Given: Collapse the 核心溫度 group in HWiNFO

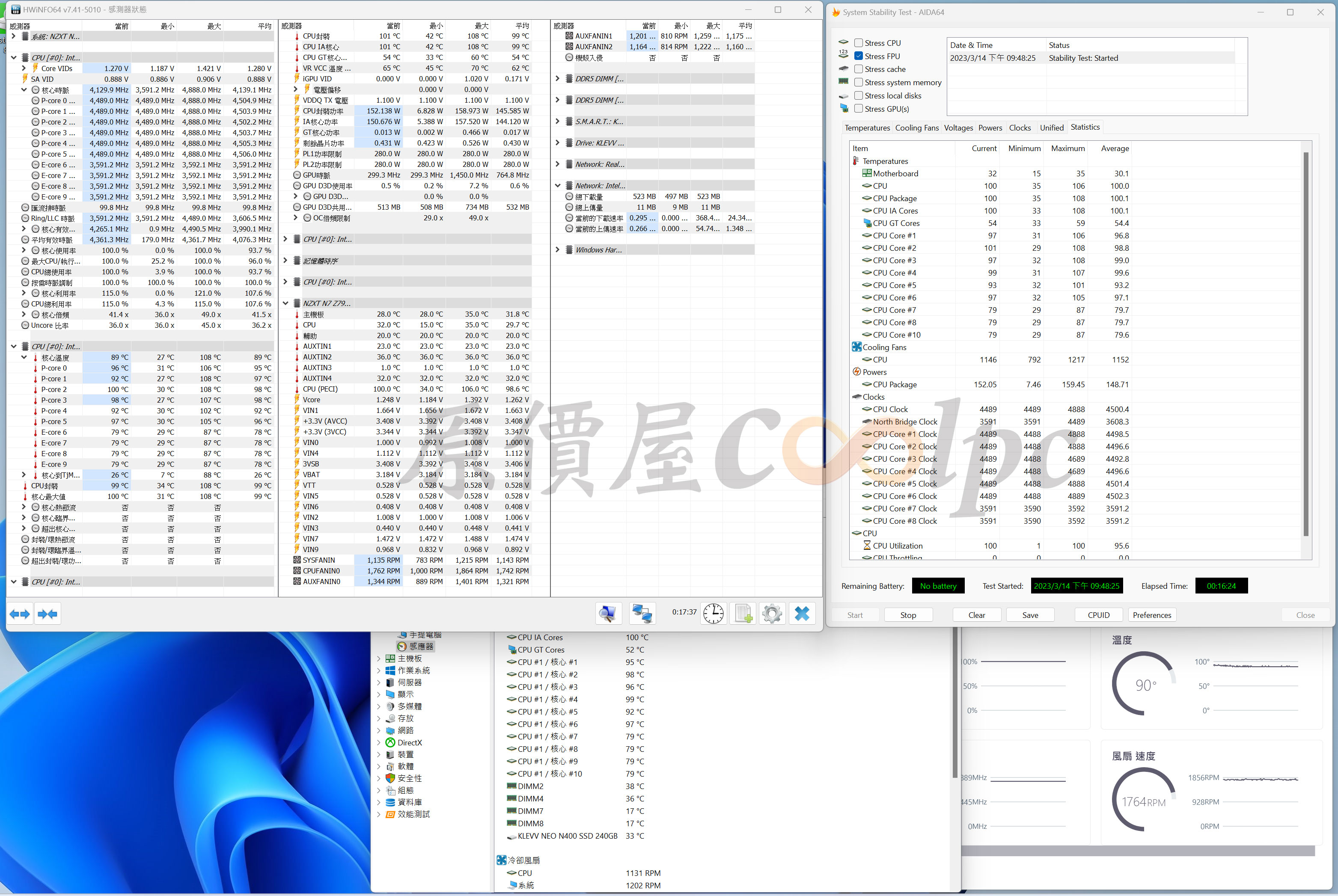Looking at the screenshot, I should tap(24, 358).
